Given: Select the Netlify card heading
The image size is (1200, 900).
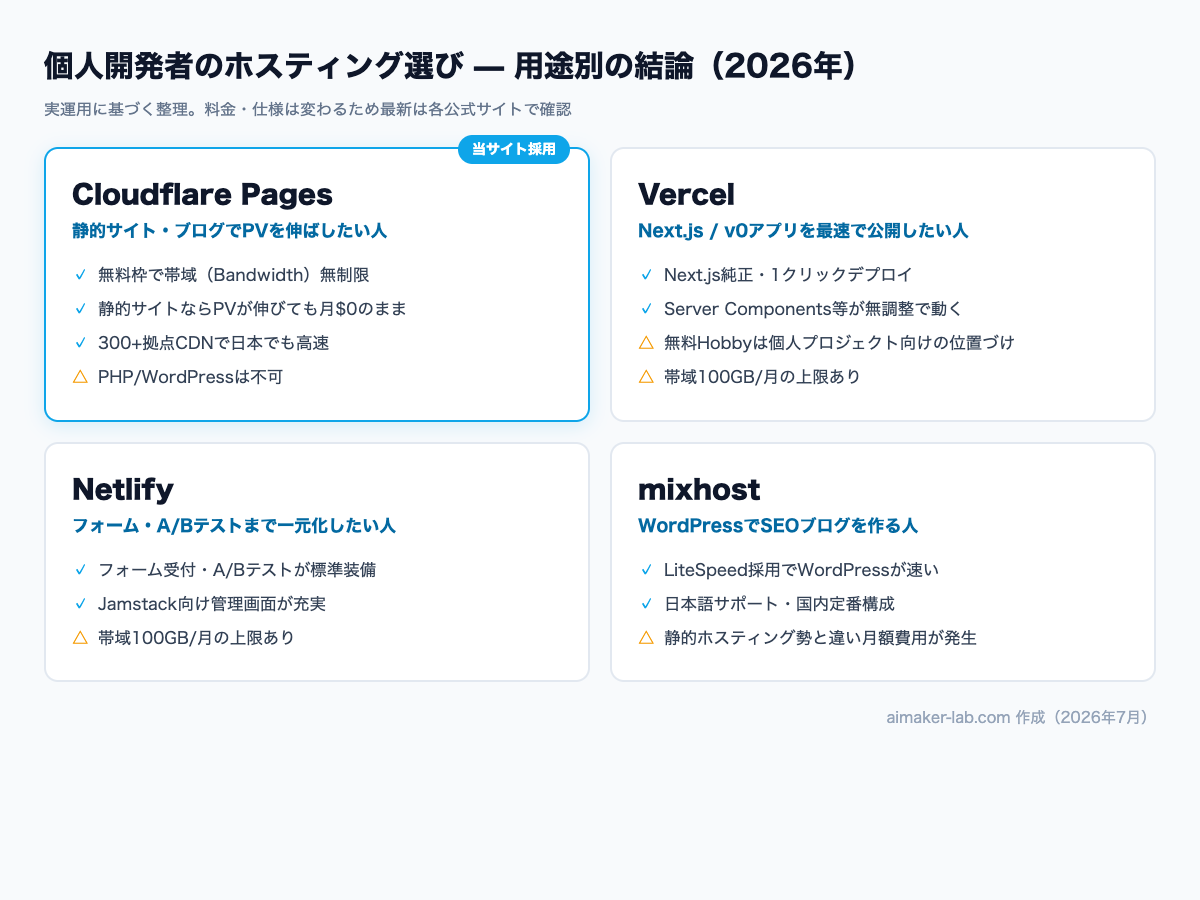Looking at the screenshot, I should coord(123,489).
